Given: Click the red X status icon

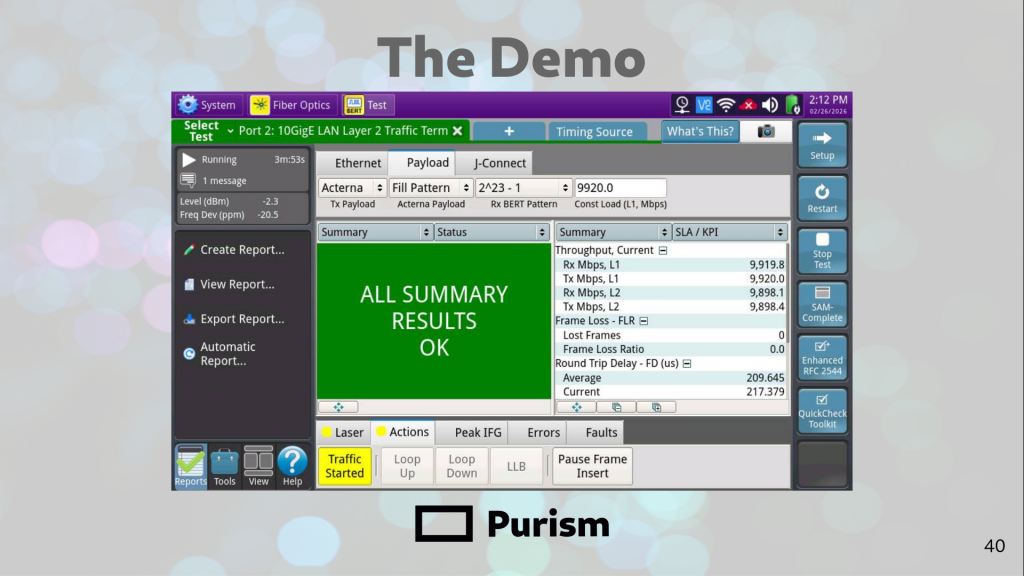Looking at the screenshot, I should 748,104.
